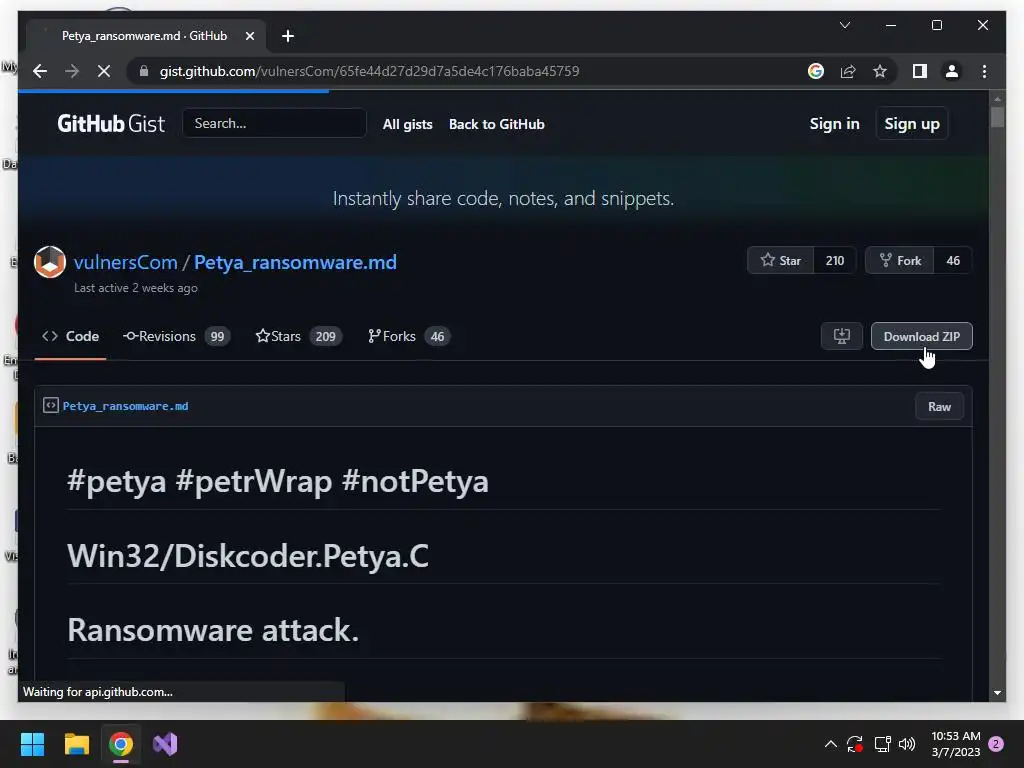Click the Win32/Diskcoder.Petya.C heading
1024x768 pixels.
[x=248, y=556]
